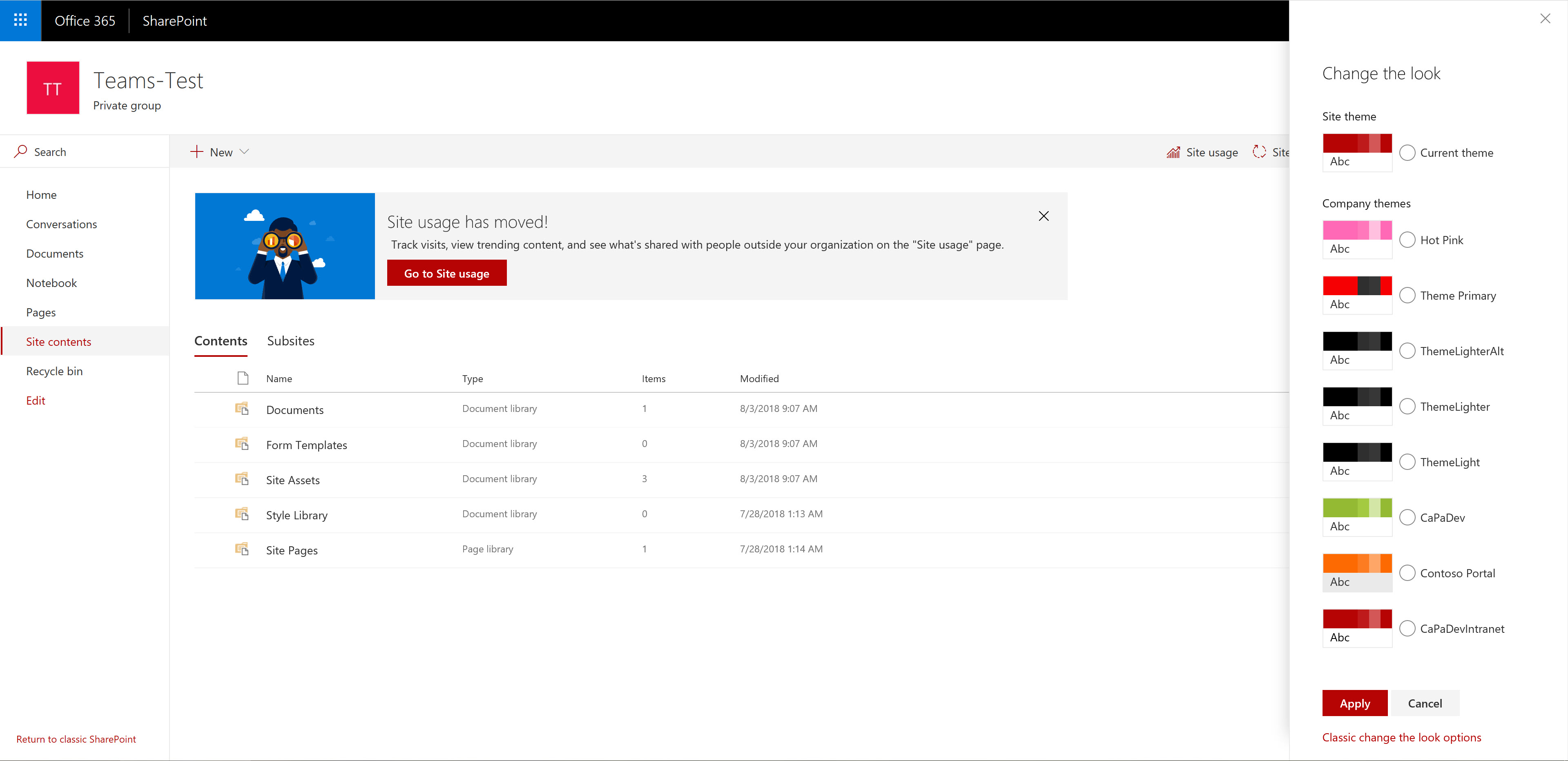Click the Site Assets library icon
The image size is (1568, 761).
coord(242,479)
